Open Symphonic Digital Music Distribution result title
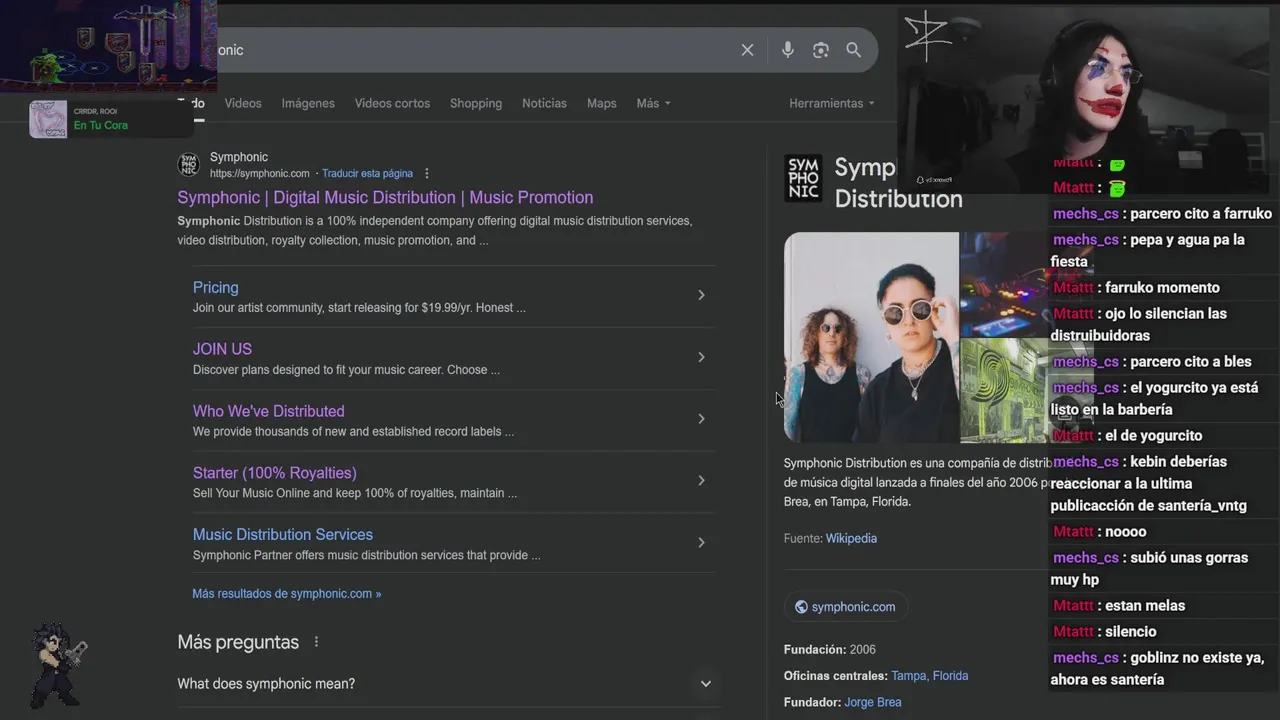Viewport: 1280px width, 720px height. tap(385, 197)
